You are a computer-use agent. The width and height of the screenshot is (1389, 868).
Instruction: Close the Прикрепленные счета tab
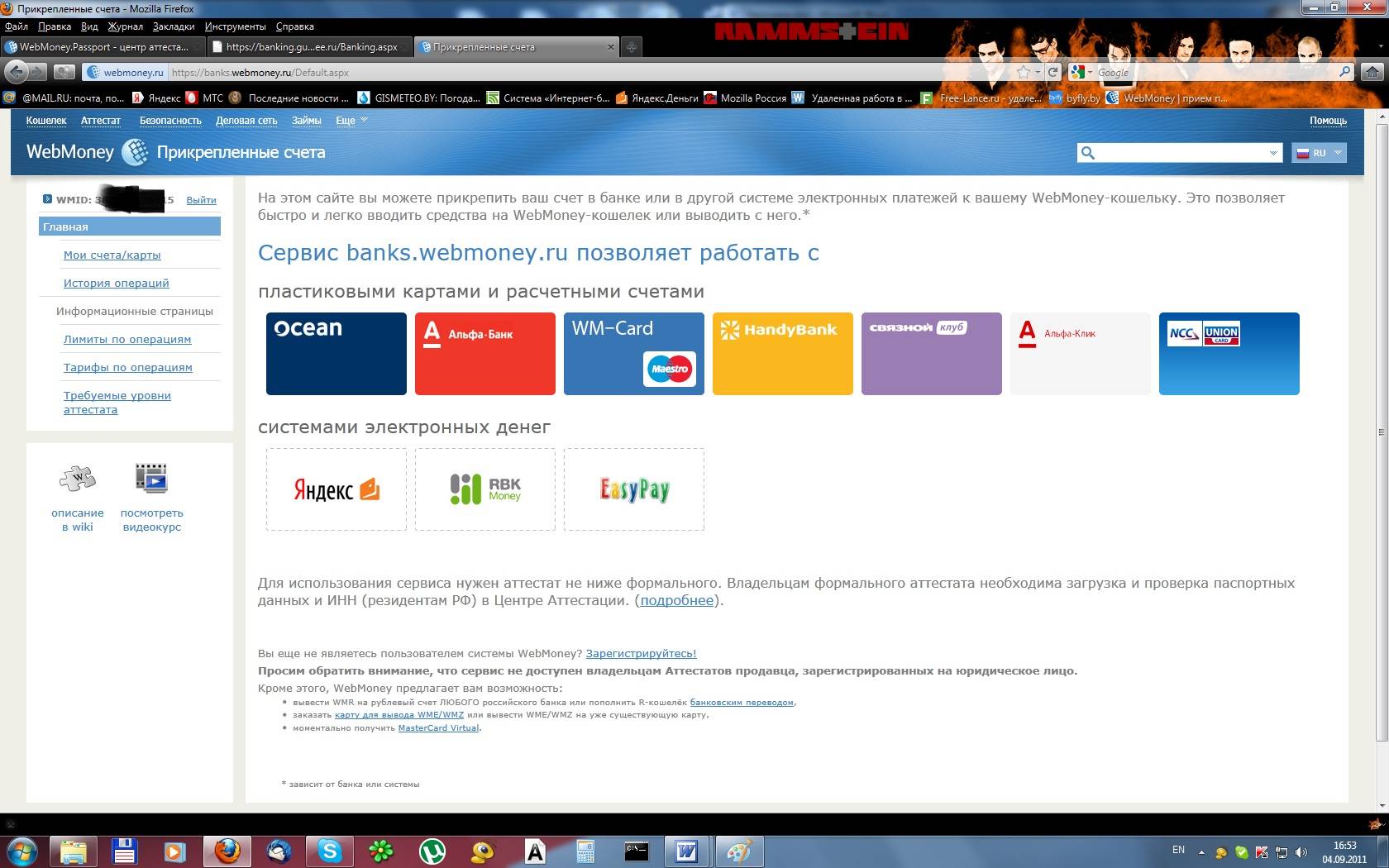(x=611, y=47)
